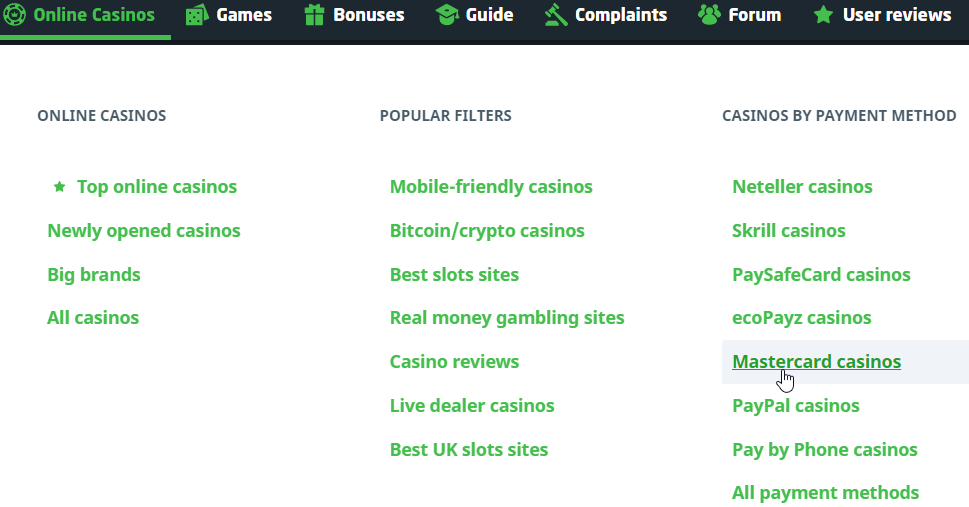Open Best UK slots sites
Screen dimensions: 969x507
click(469, 450)
